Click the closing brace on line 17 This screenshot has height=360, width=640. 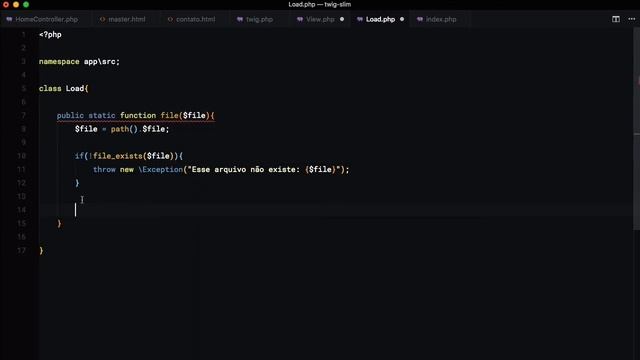tap(41, 250)
